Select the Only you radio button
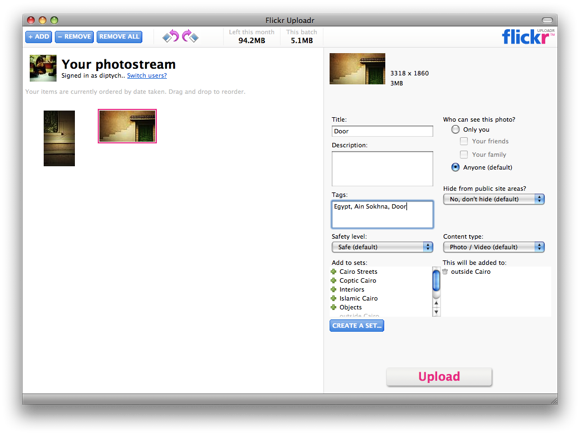Screen dimensions: 580x435 [455, 129]
